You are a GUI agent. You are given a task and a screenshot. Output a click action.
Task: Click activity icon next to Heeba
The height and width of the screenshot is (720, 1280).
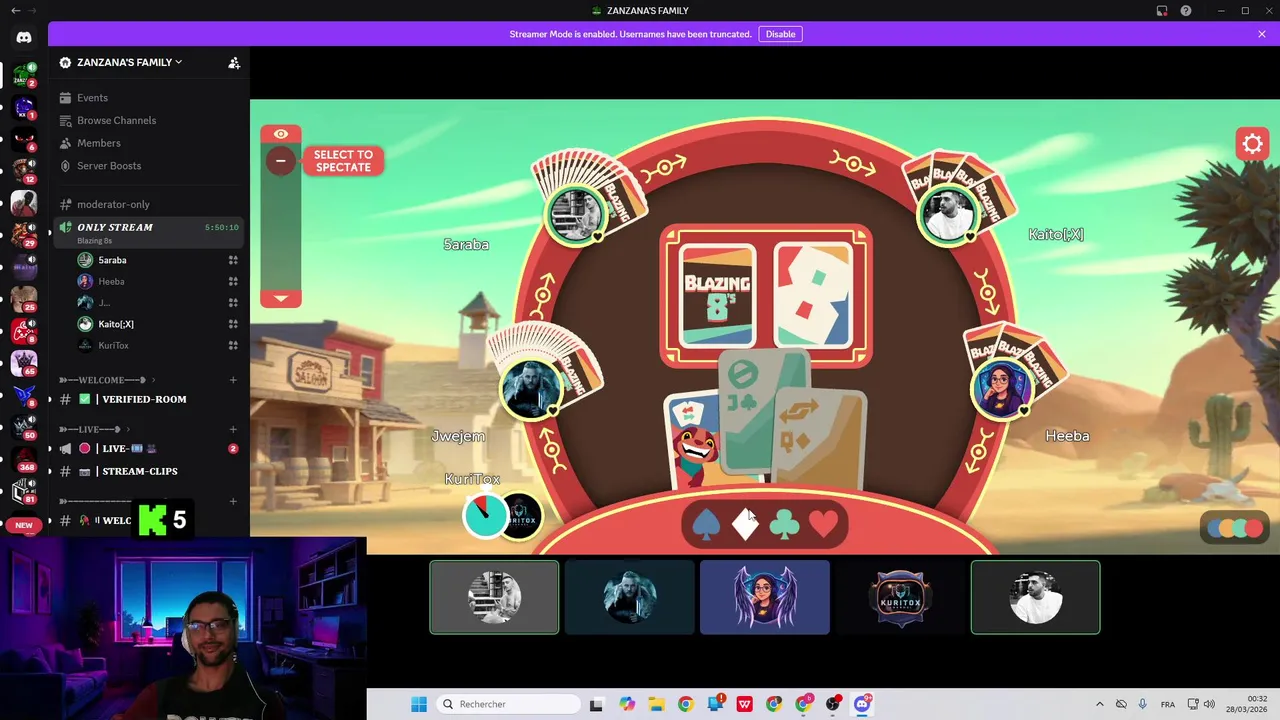pos(233,282)
